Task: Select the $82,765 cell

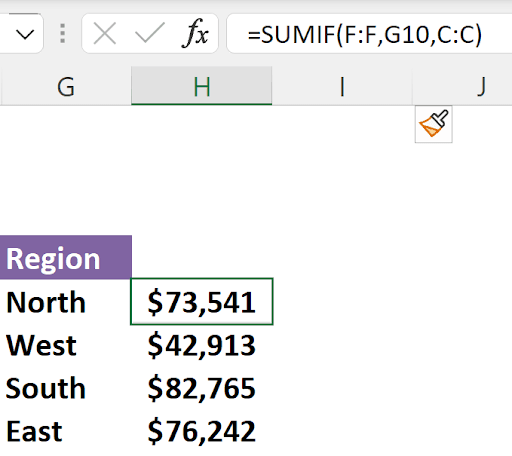Action: coord(202,388)
